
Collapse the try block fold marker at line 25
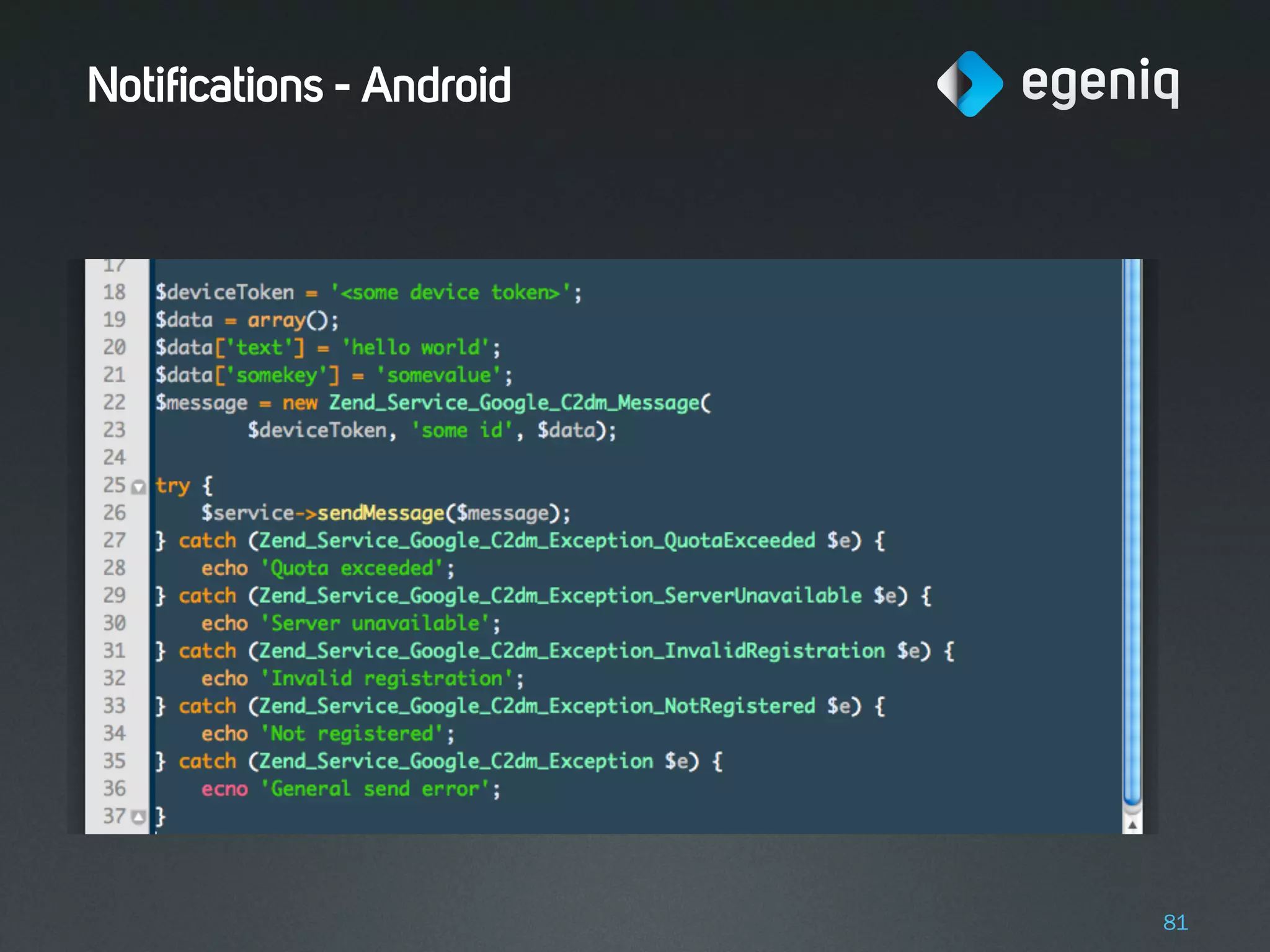coord(139,487)
